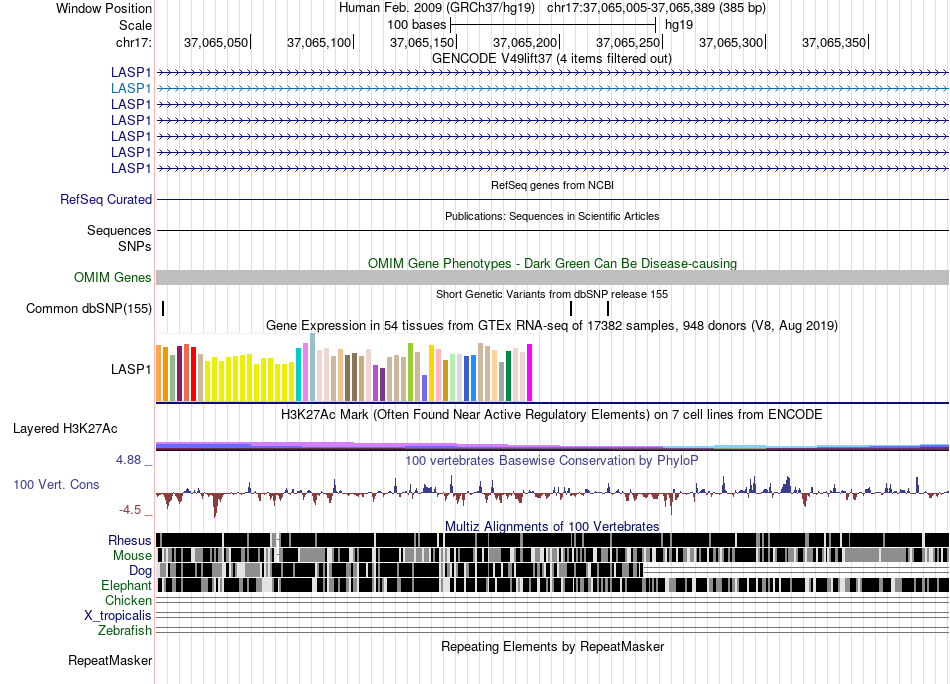Click the X_tropicalis alignment label
The height and width of the screenshot is (684, 950).
118,616
